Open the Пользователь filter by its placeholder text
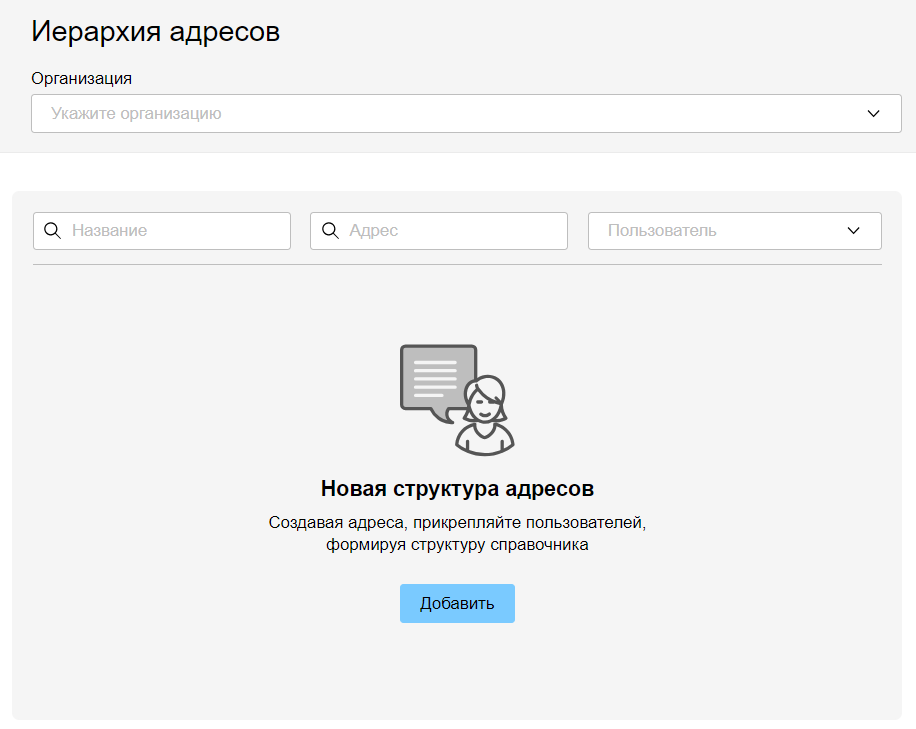This screenshot has width=916, height=729. coord(662,231)
